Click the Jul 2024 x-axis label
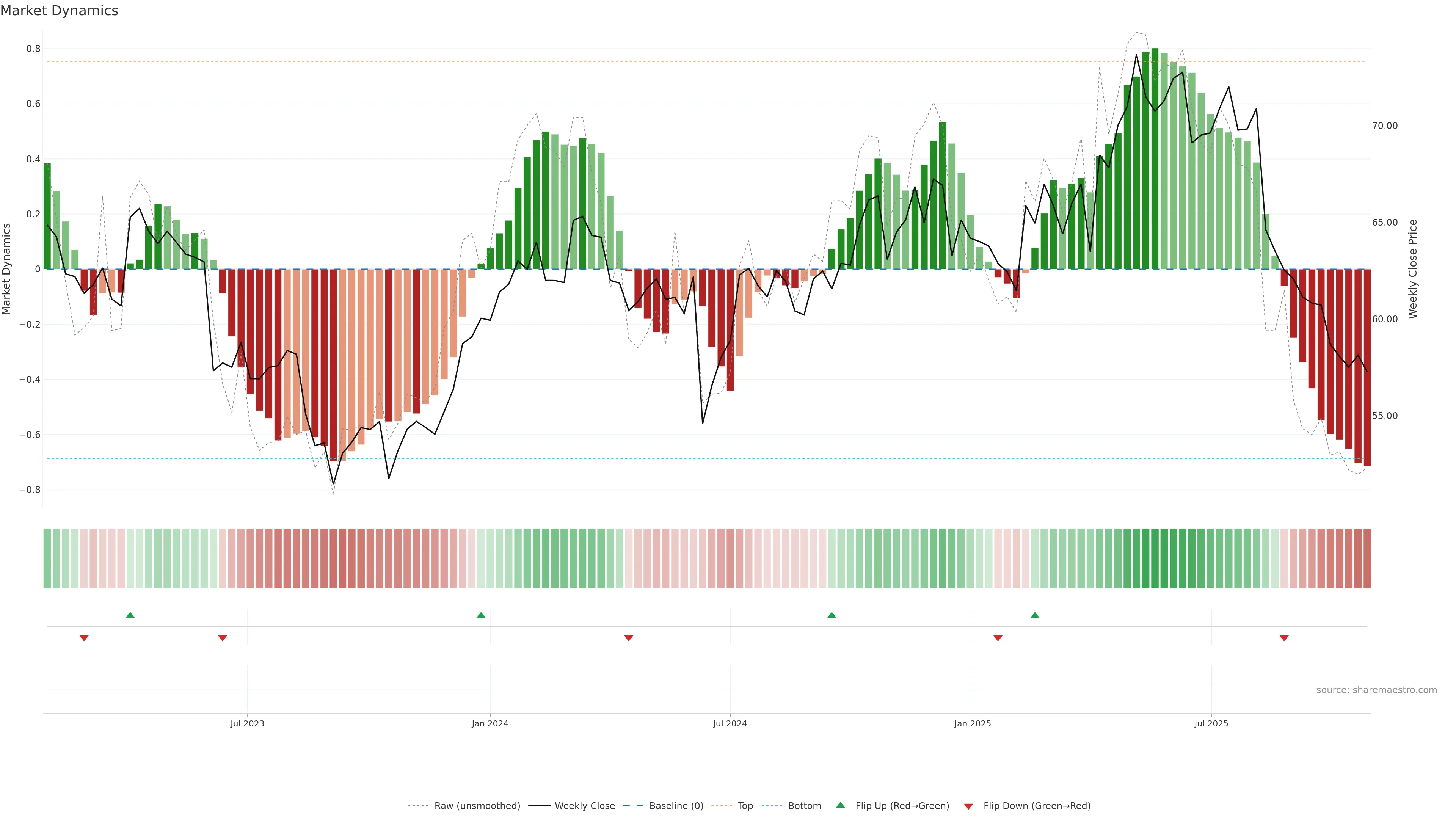 pos(730,723)
